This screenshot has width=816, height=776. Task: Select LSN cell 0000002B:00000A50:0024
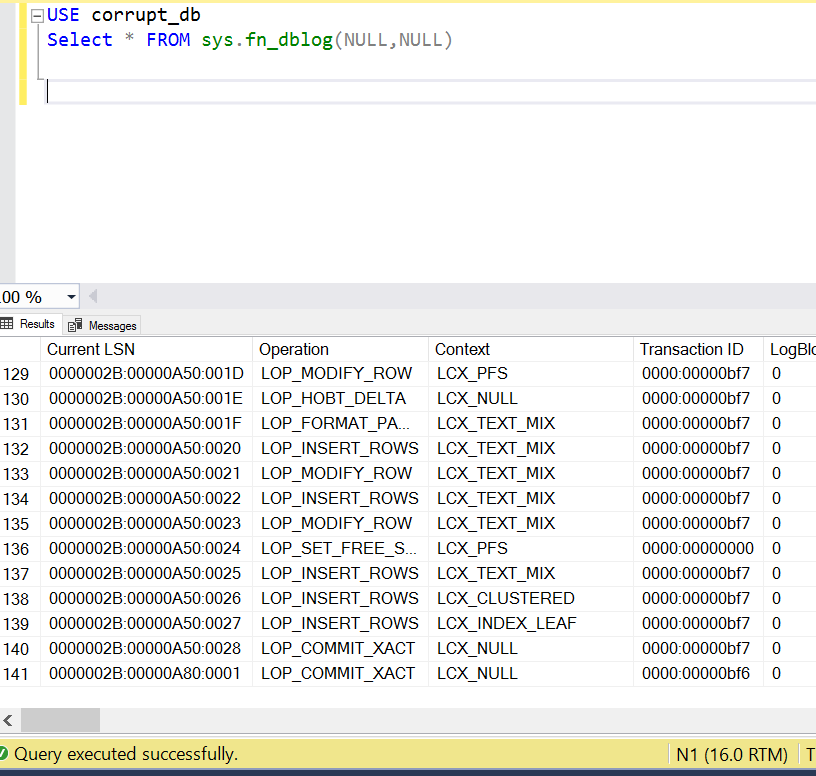[x=146, y=549]
